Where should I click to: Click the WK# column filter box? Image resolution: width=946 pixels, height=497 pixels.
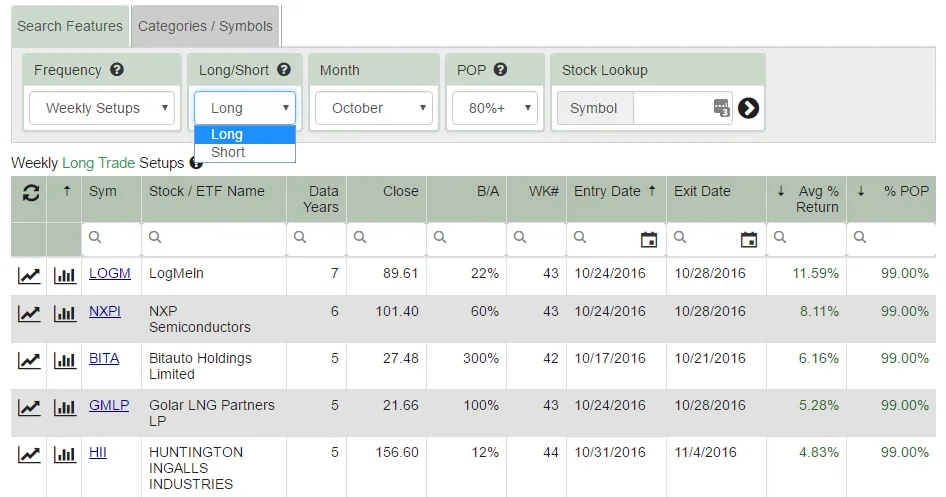[536, 239]
